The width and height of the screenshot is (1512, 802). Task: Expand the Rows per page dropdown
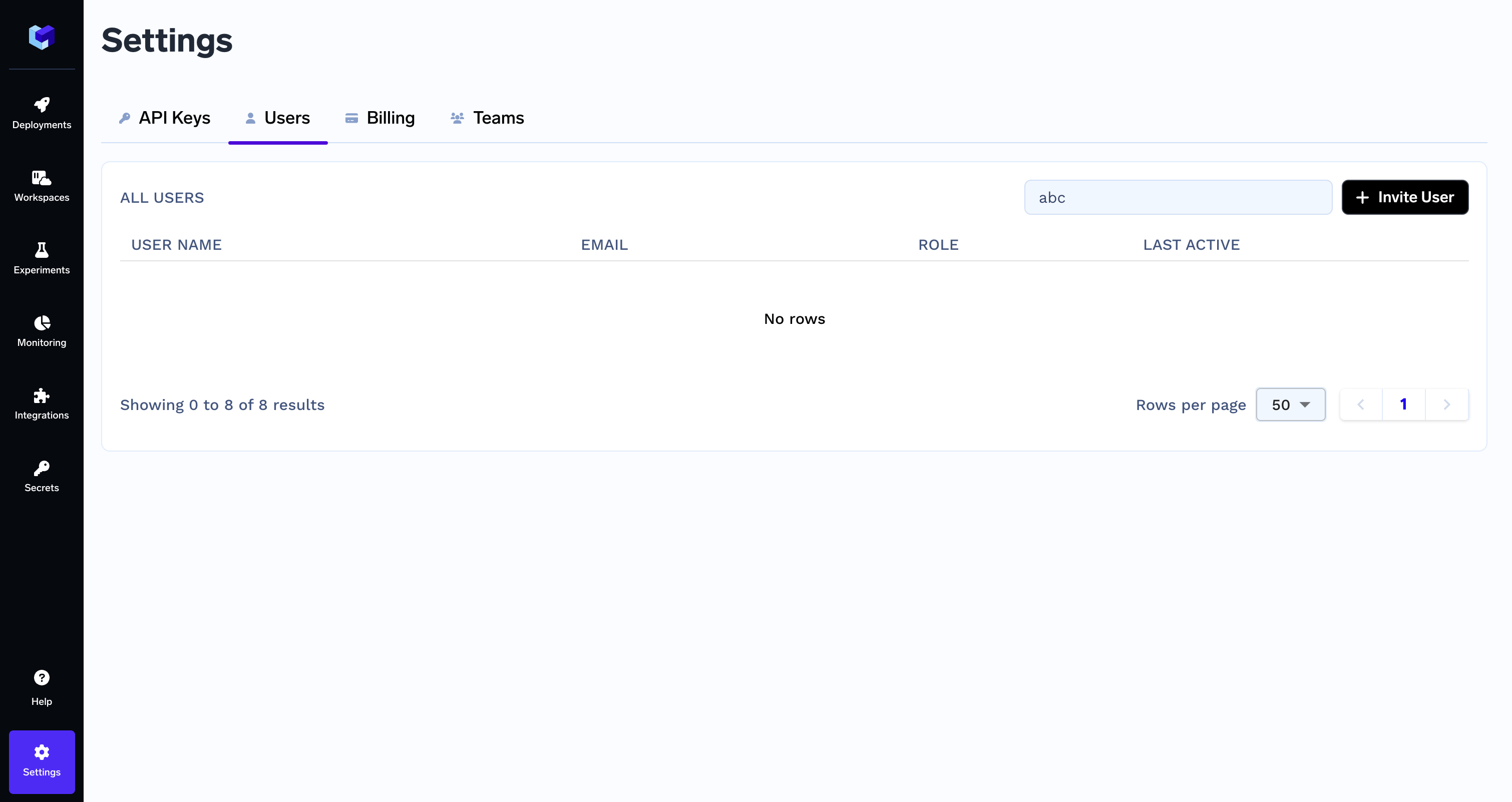click(x=1290, y=405)
